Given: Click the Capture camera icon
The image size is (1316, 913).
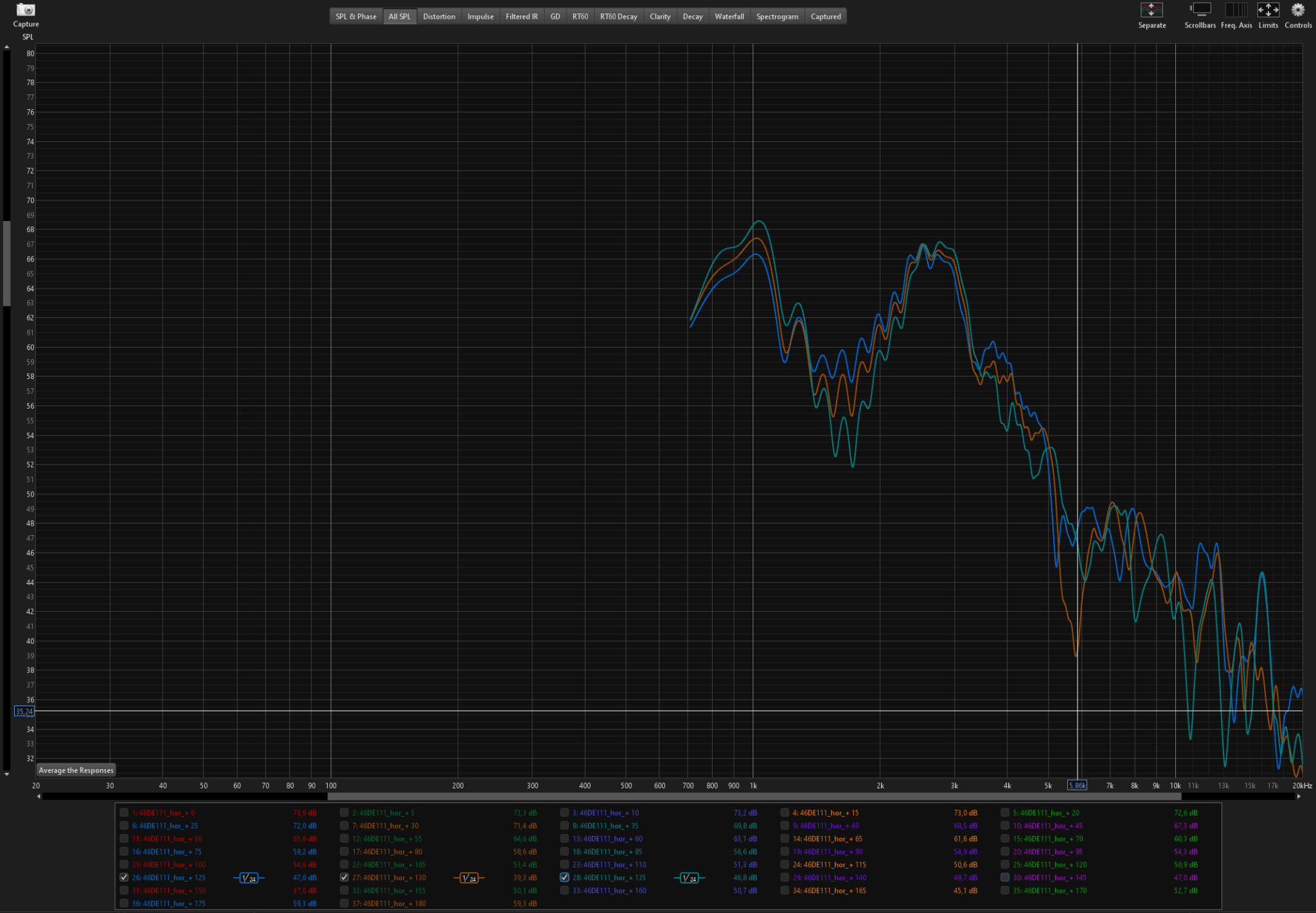Looking at the screenshot, I should tap(26, 10).
